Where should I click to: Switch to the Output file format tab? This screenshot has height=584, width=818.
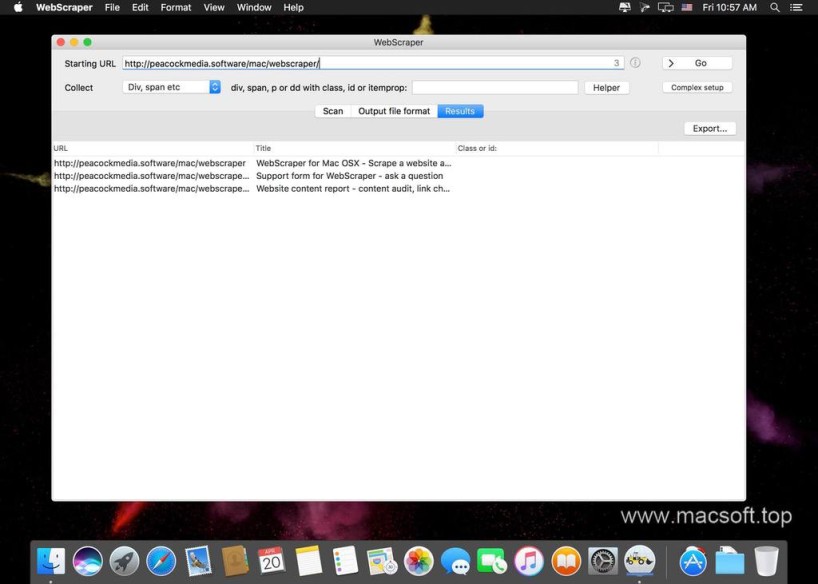(394, 111)
